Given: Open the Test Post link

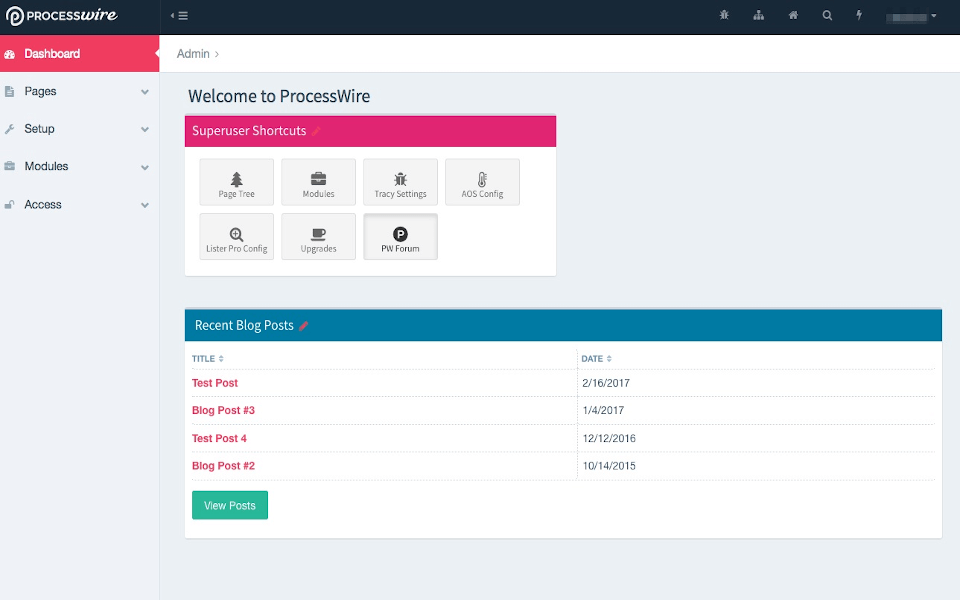Looking at the screenshot, I should pyautogui.click(x=214, y=383).
